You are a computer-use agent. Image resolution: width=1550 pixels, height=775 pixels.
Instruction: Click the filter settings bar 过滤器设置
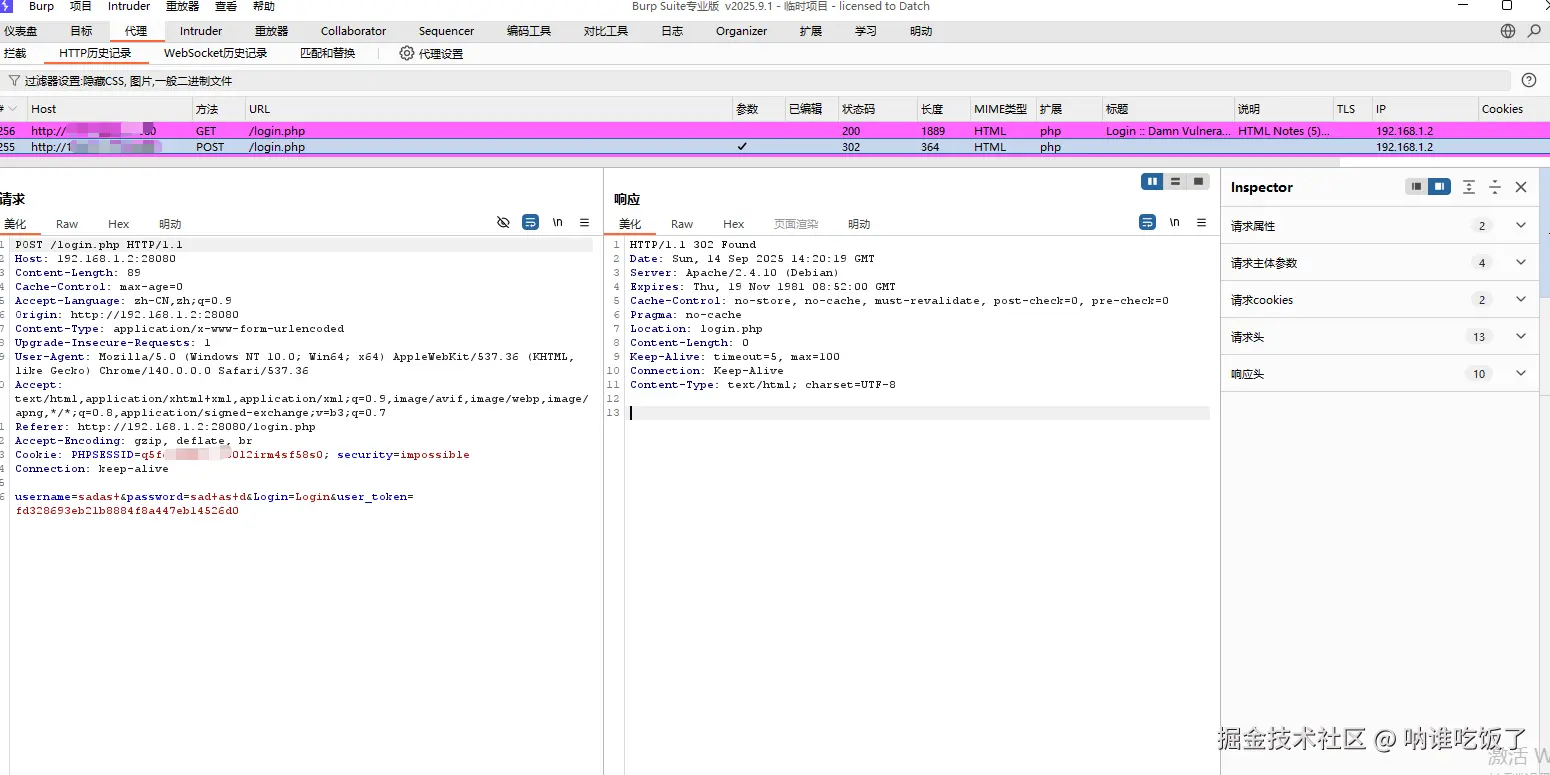coord(128,80)
